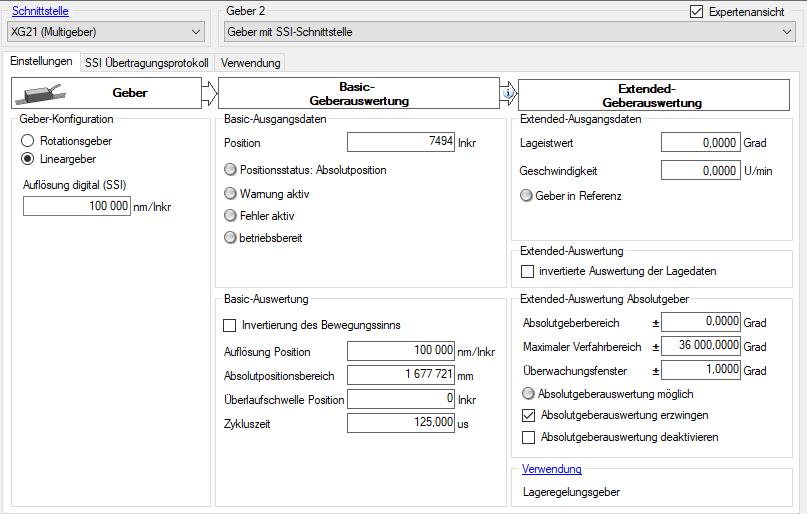Image resolution: width=807 pixels, height=514 pixels.
Task: Click the Maximaler Verfahrbereich value field
Action: point(702,346)
